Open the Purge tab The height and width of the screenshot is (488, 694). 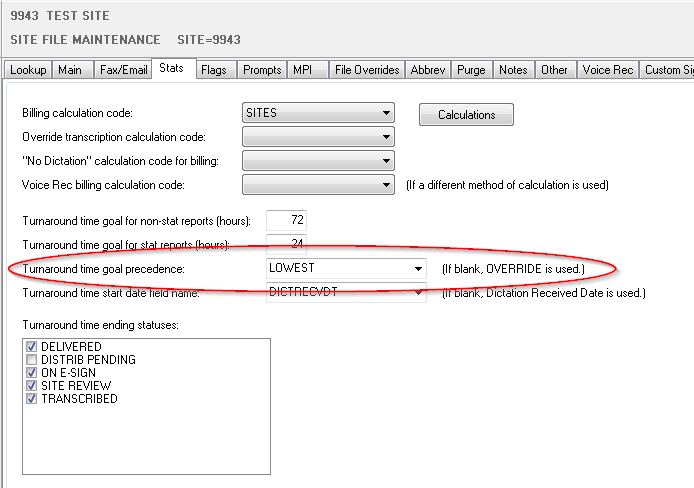(472, 70)
